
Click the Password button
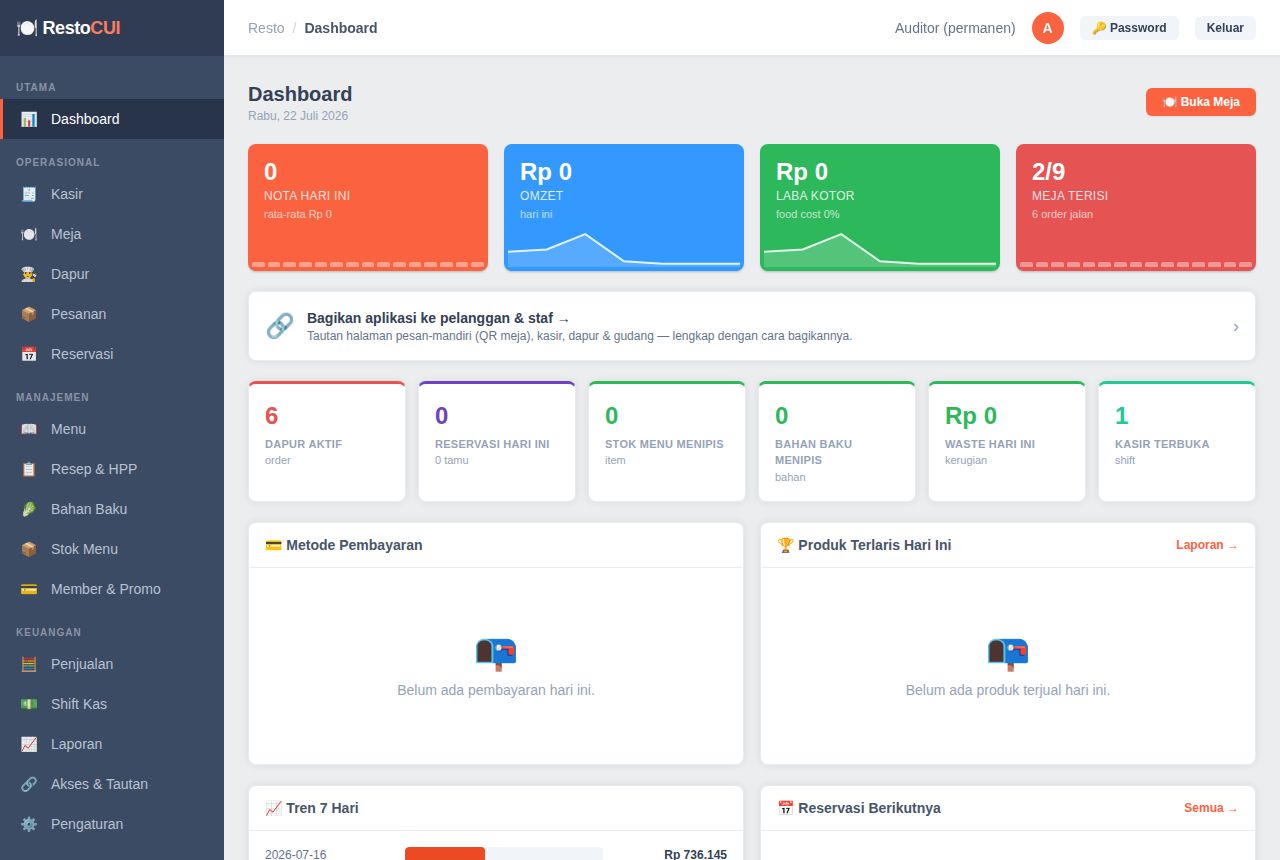1129,28
